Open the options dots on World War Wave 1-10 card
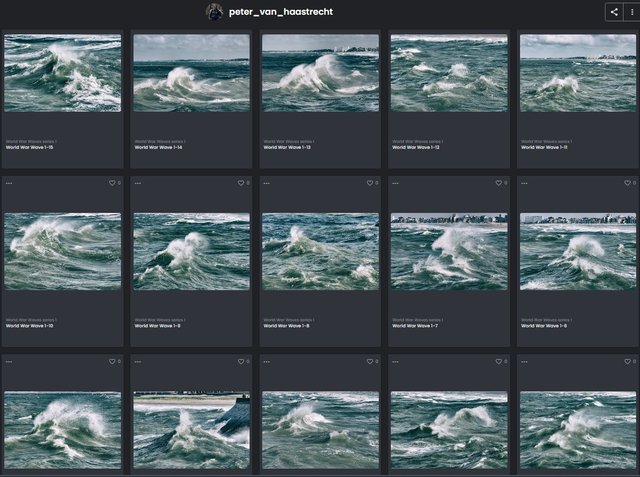Viewport: 640px width, 477px height. click(x=9, y=183)
